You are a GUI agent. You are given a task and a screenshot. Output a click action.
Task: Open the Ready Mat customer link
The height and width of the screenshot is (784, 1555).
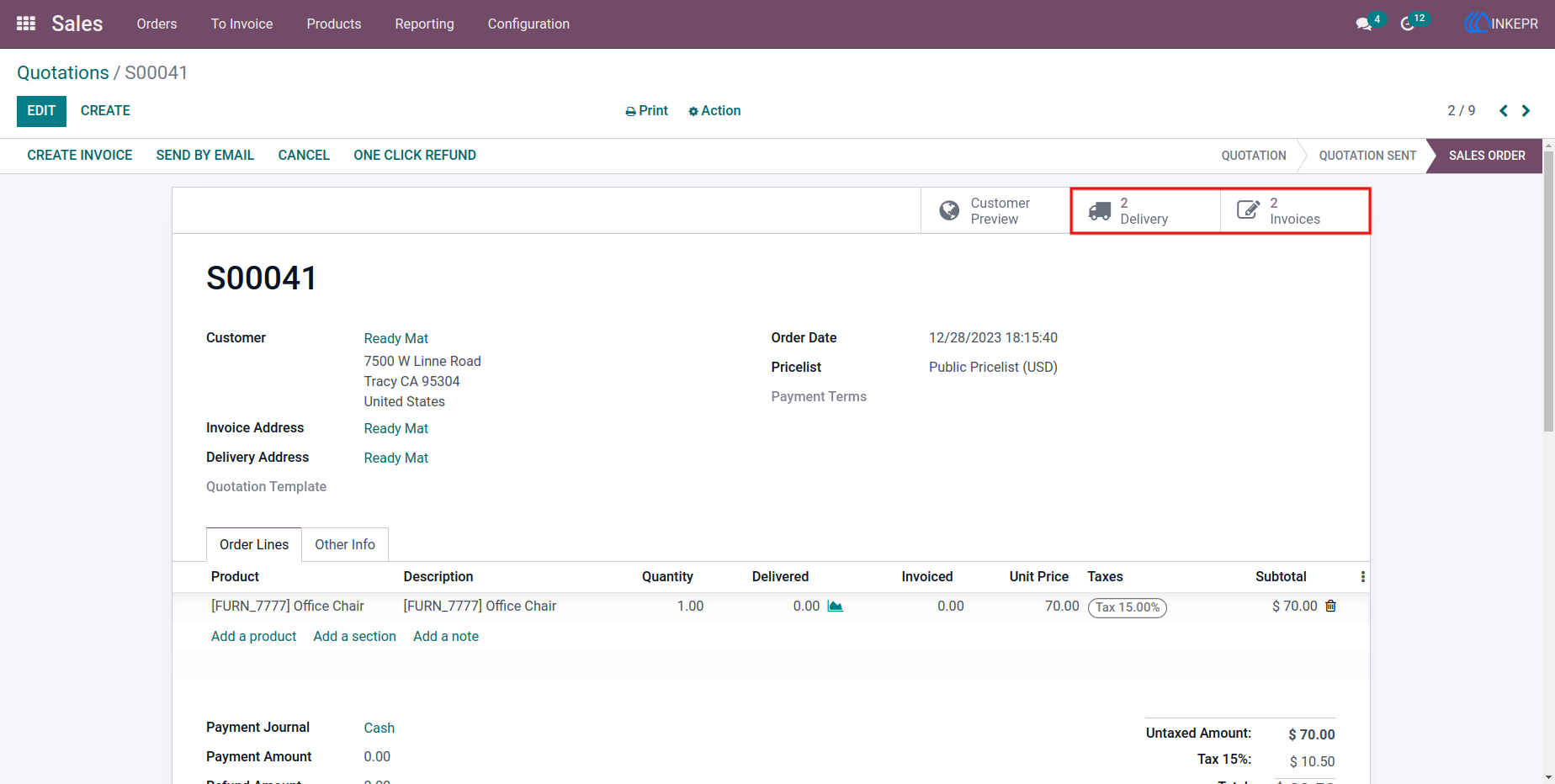click(396, 338)
